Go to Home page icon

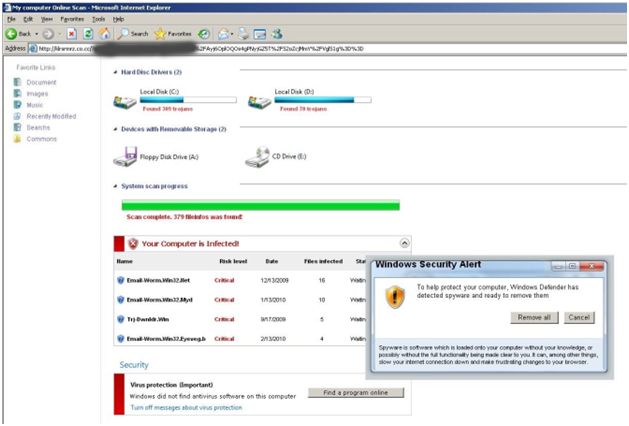click(x=105, y=34)
